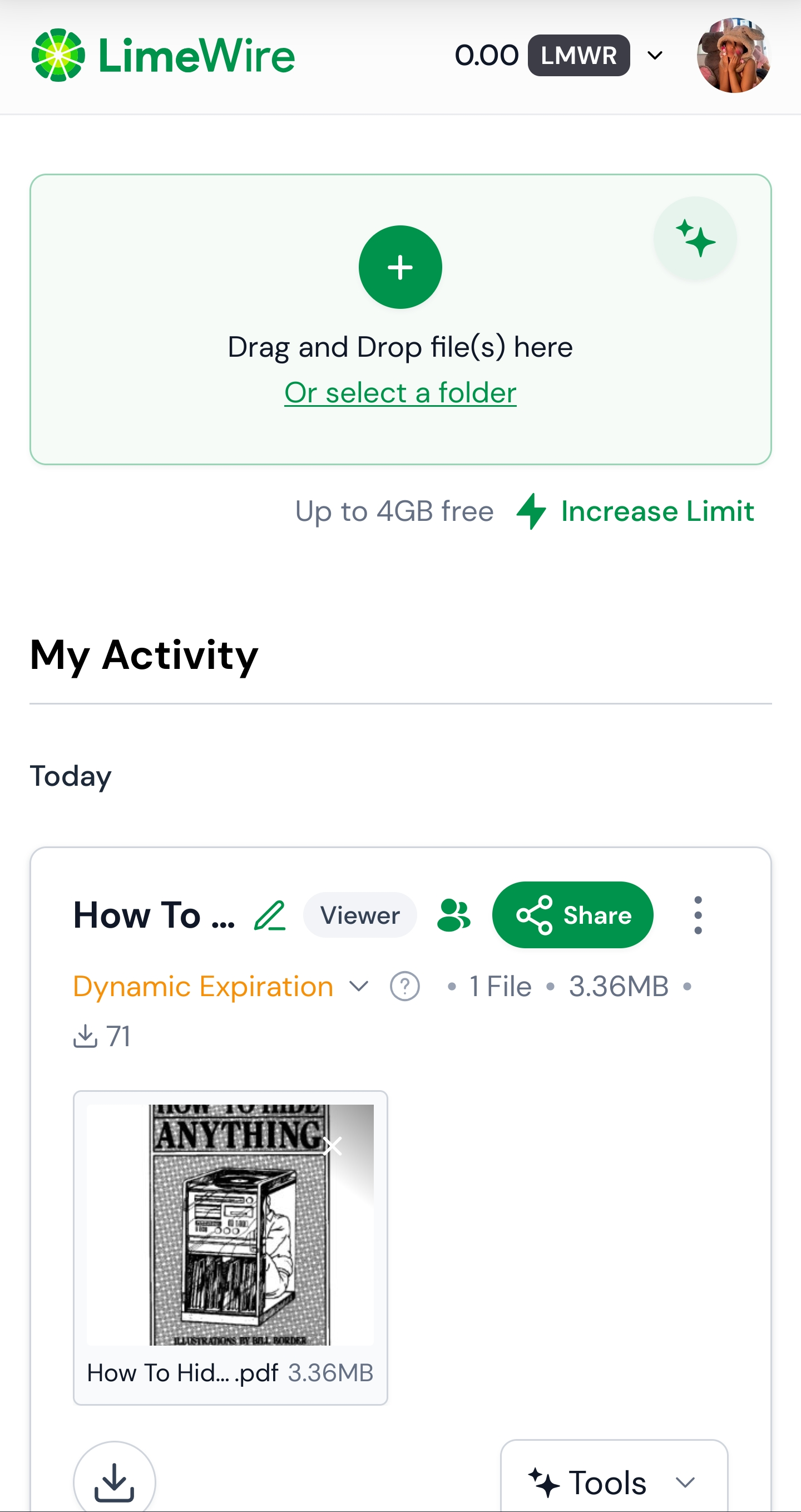This screenshot has height=1512, width=801.
Task: Open the AI sparkle tool button
Action: pyautogui.click(x=695, y=238)
